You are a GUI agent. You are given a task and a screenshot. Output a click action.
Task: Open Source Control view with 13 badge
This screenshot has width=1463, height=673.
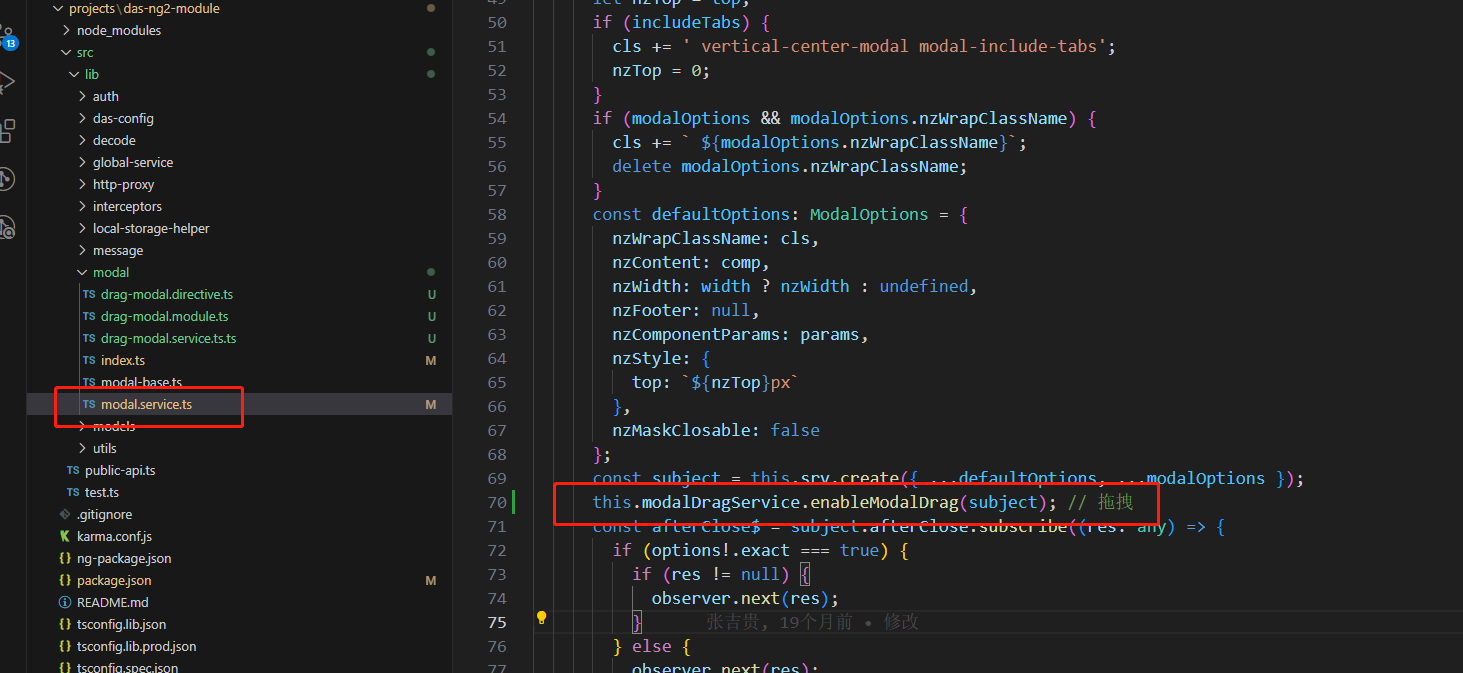(8, 37)
